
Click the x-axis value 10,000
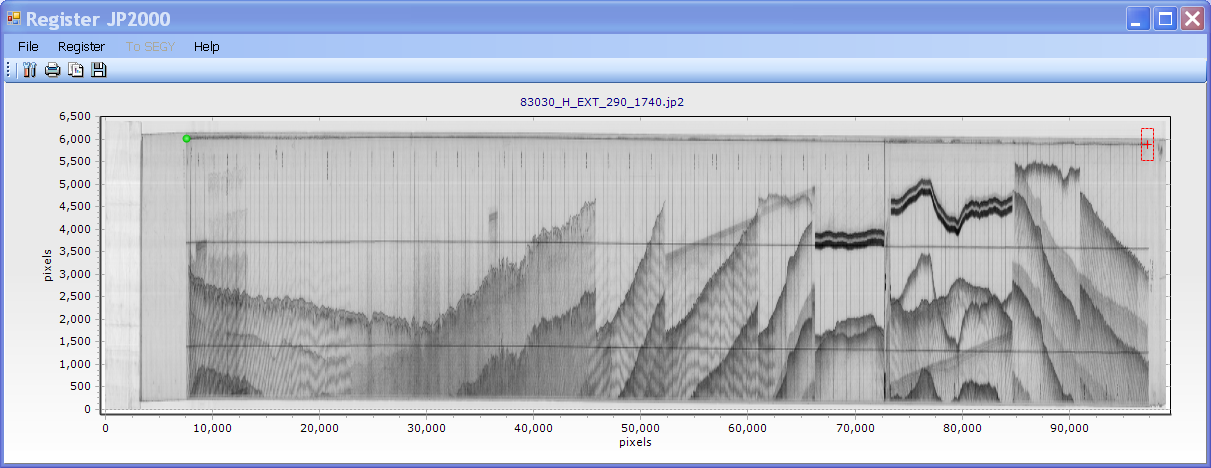[212, 427]
